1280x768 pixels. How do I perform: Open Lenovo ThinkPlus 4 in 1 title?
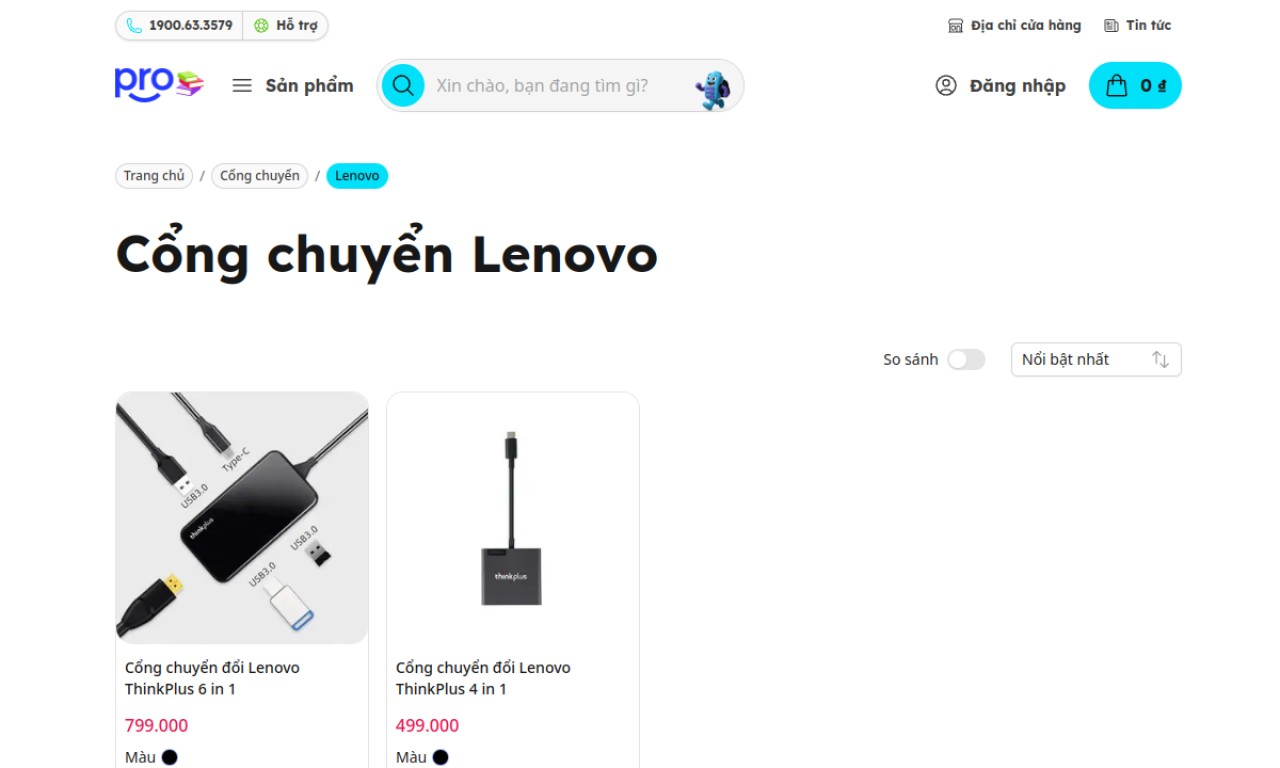point(483,678)
